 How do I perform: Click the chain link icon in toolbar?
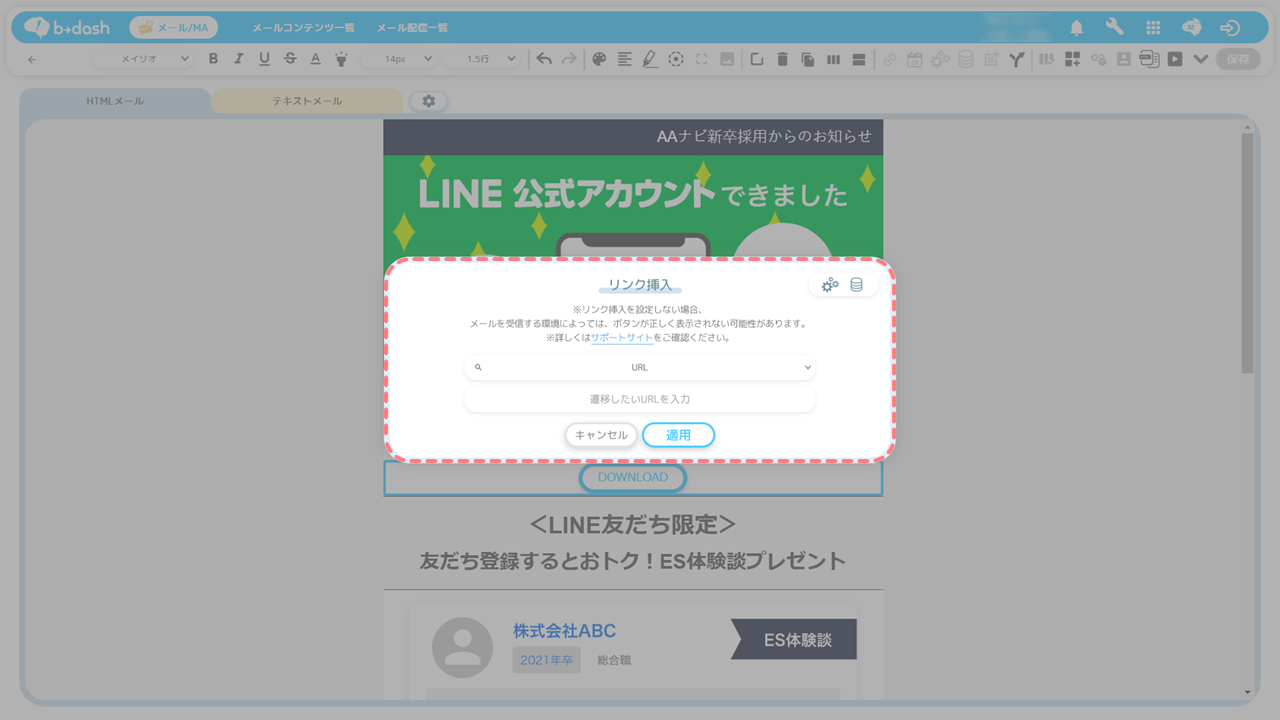coord(889,59)
